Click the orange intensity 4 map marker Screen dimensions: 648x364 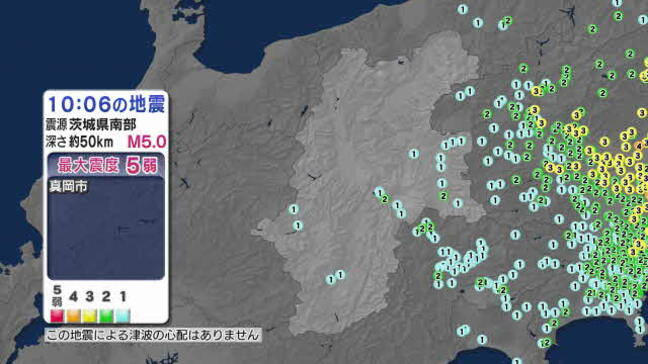tap(639, 146)
